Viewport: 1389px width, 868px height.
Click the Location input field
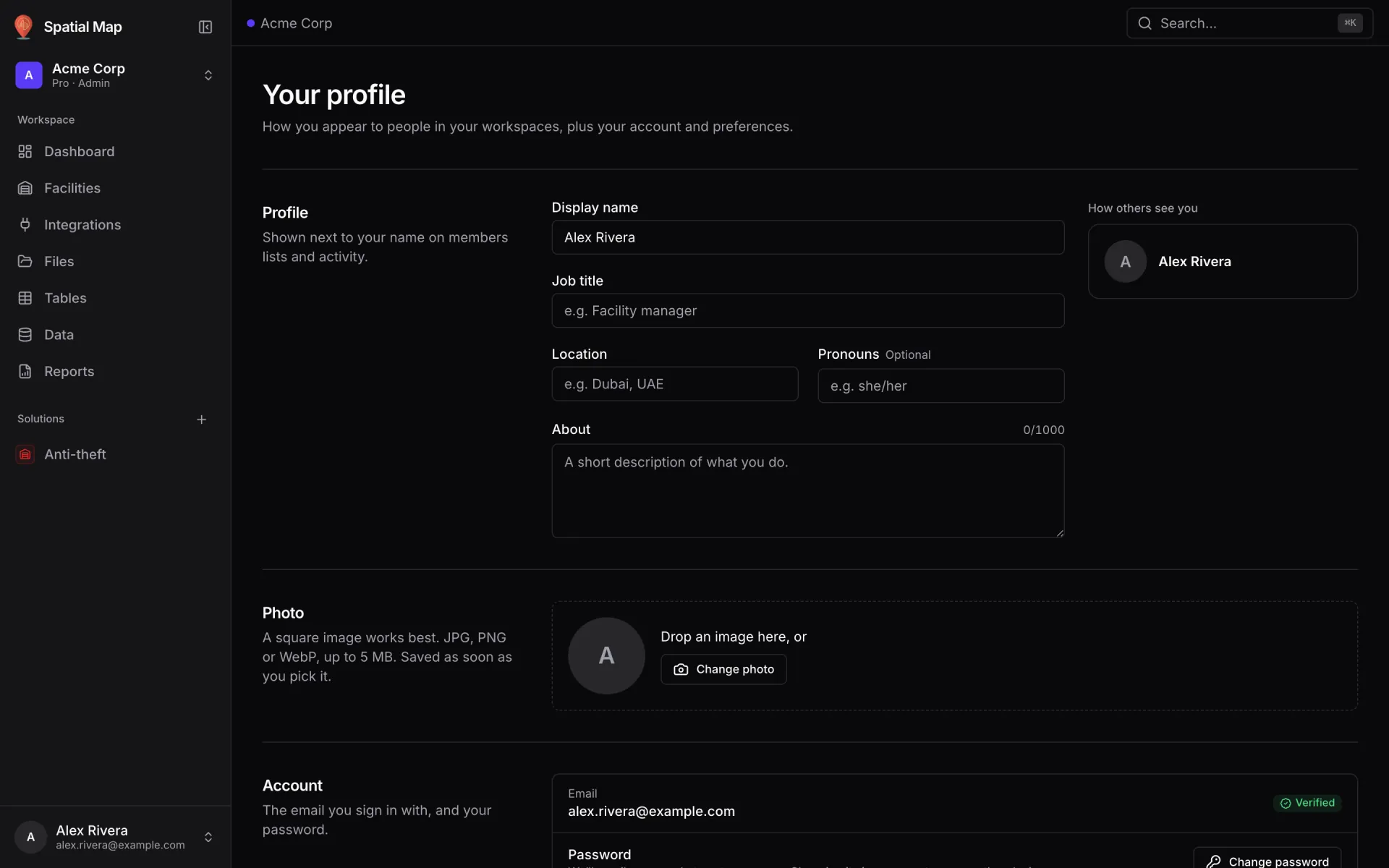tap(675, 384)
